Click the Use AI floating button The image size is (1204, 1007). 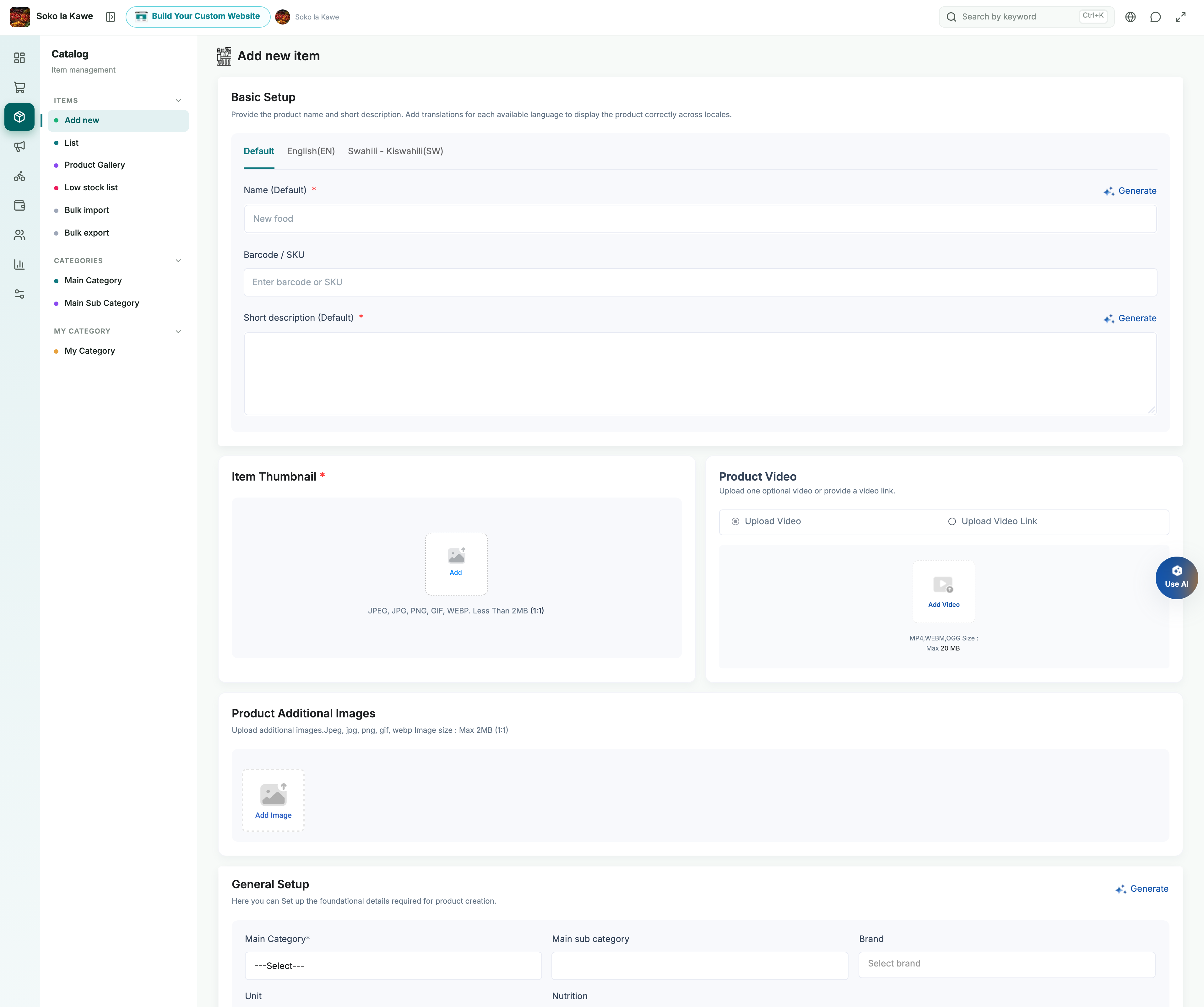(x=1176, y=578)
